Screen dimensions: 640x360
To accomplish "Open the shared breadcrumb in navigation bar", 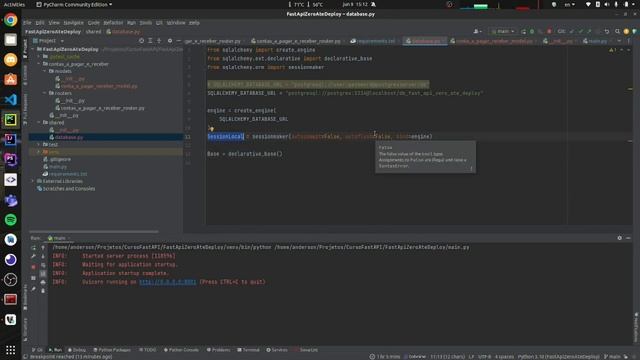I will pos(93,31).
